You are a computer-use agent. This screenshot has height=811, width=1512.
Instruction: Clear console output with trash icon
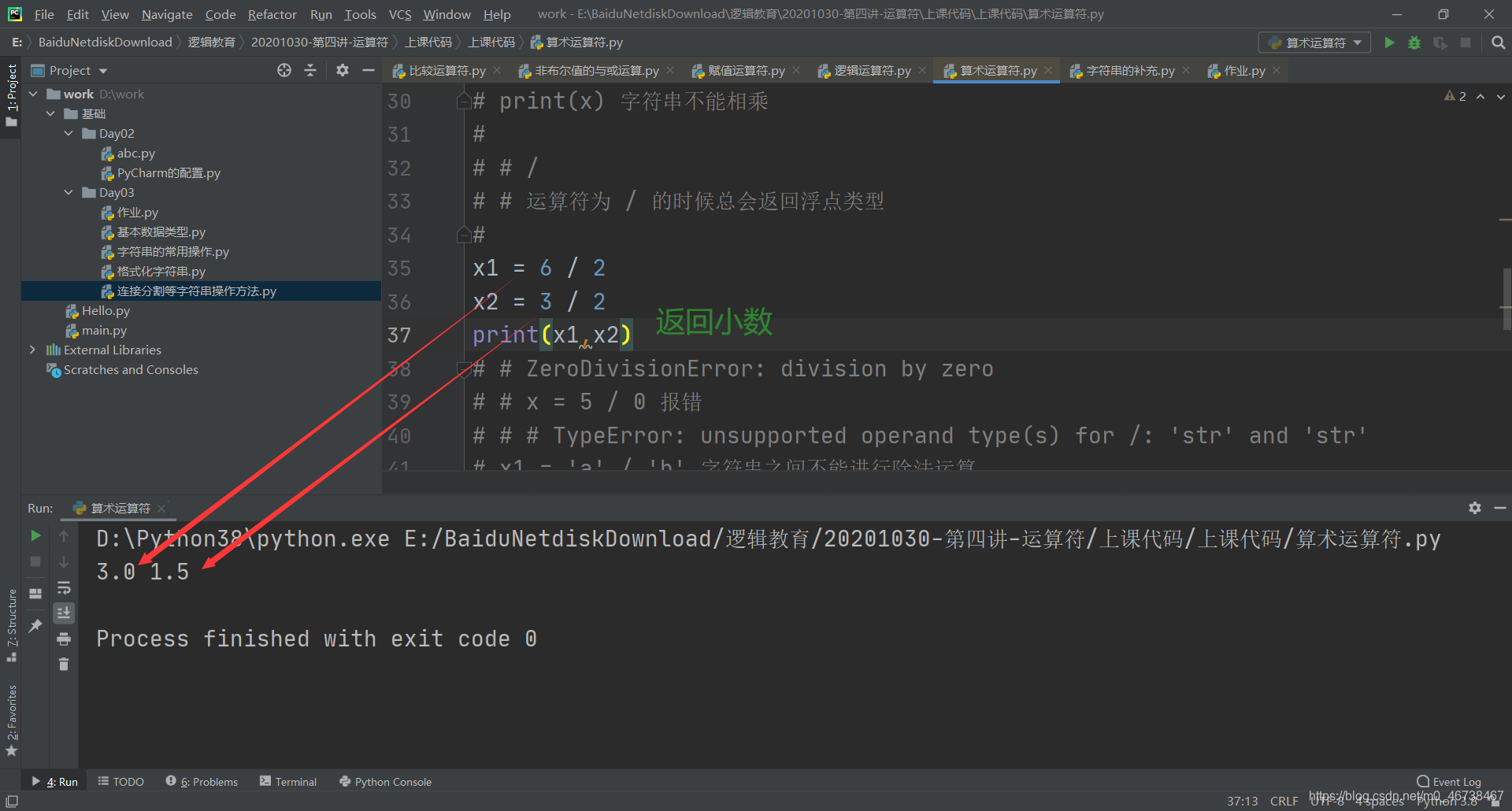(x=64, y=665)
